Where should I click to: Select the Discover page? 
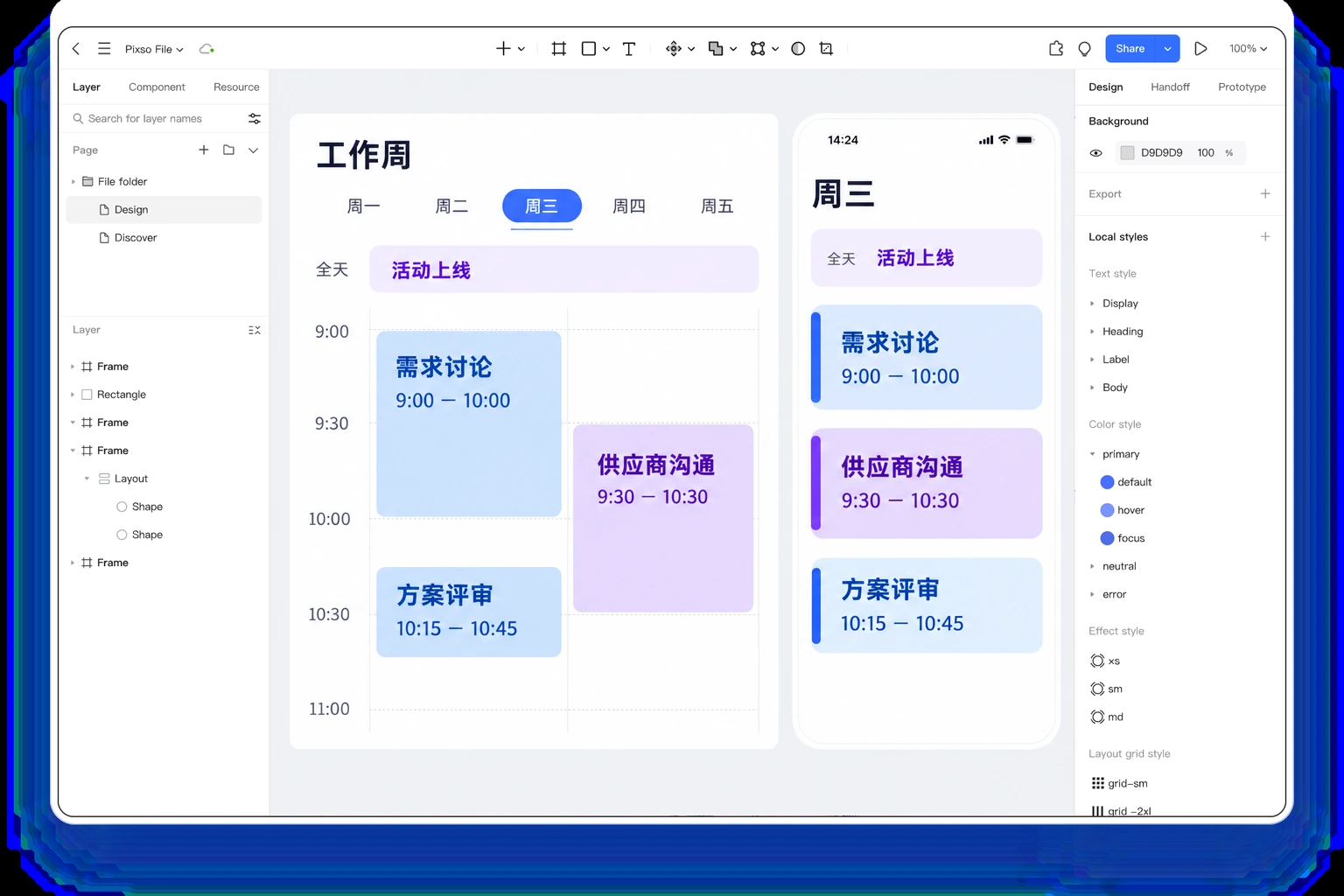(x=164, y=238)
